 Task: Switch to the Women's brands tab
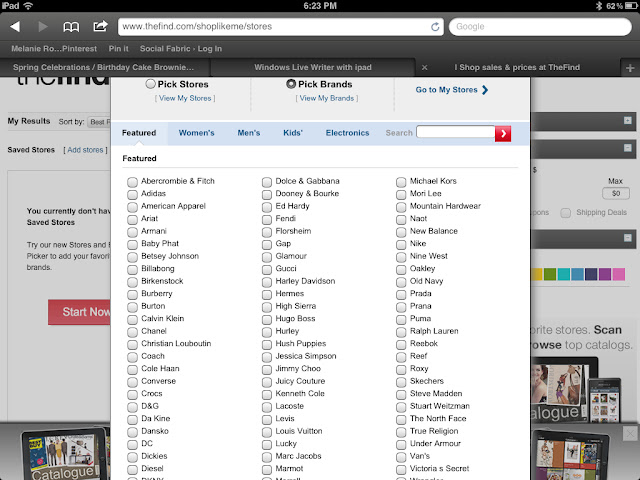(x=197, y=133)
